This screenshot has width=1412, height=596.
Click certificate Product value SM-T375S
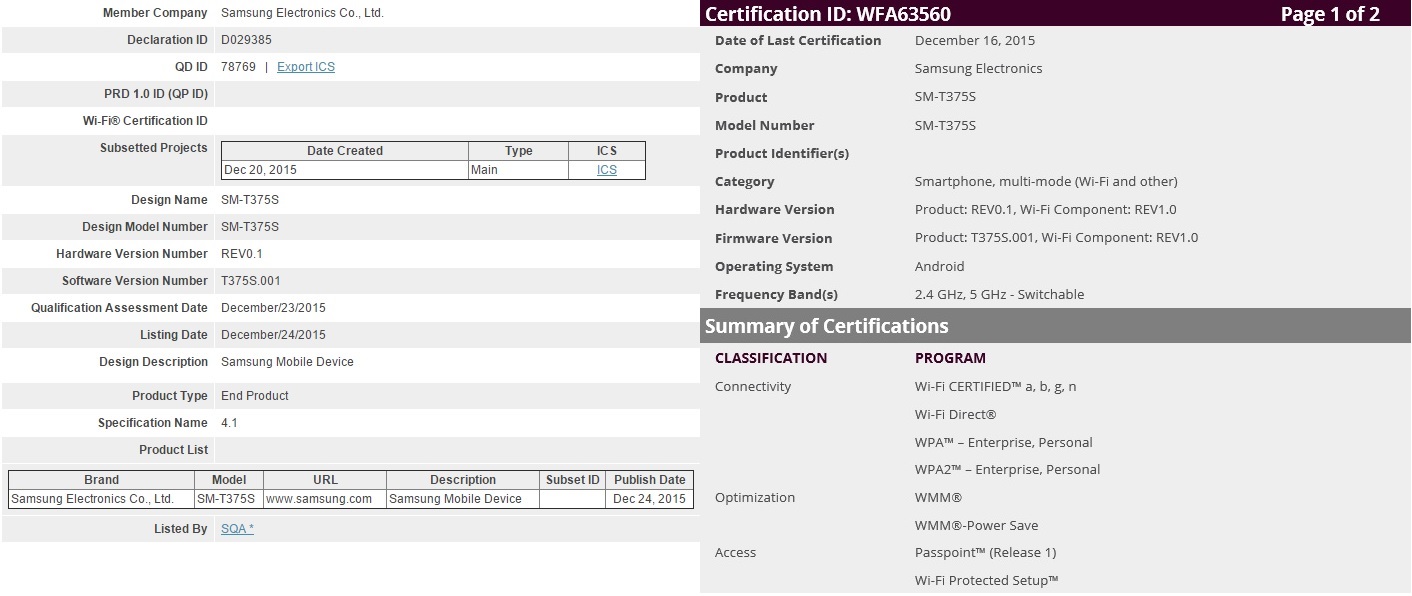coord(945,97)
